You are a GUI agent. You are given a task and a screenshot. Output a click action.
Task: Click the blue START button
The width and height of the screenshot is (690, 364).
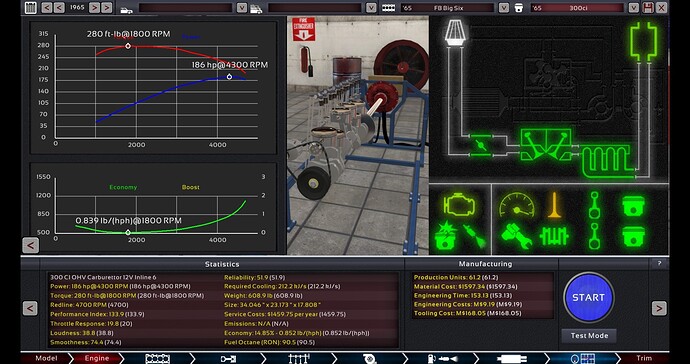[589, 298]
